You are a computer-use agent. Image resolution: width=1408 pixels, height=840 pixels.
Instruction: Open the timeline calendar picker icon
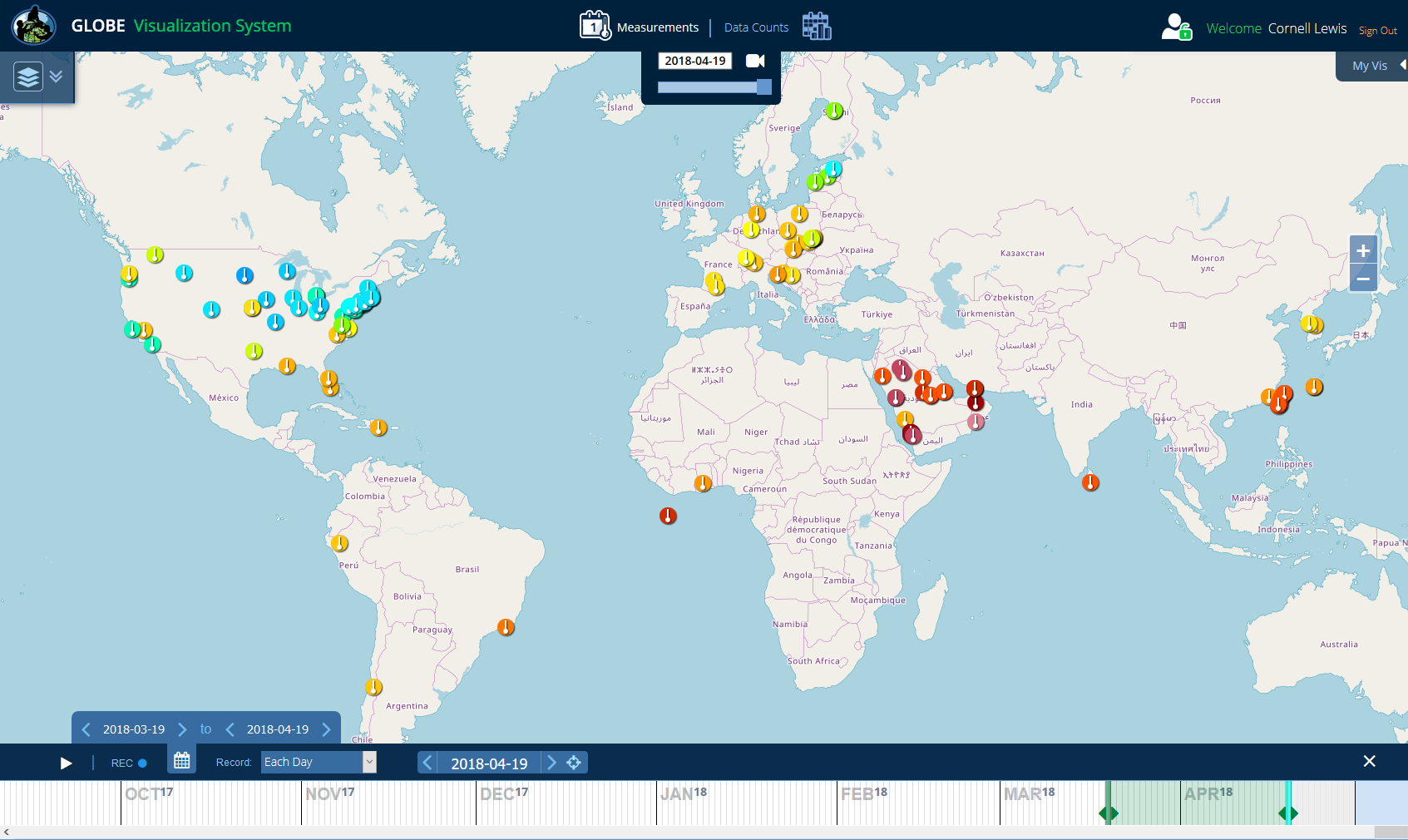(x=182, y=761)
